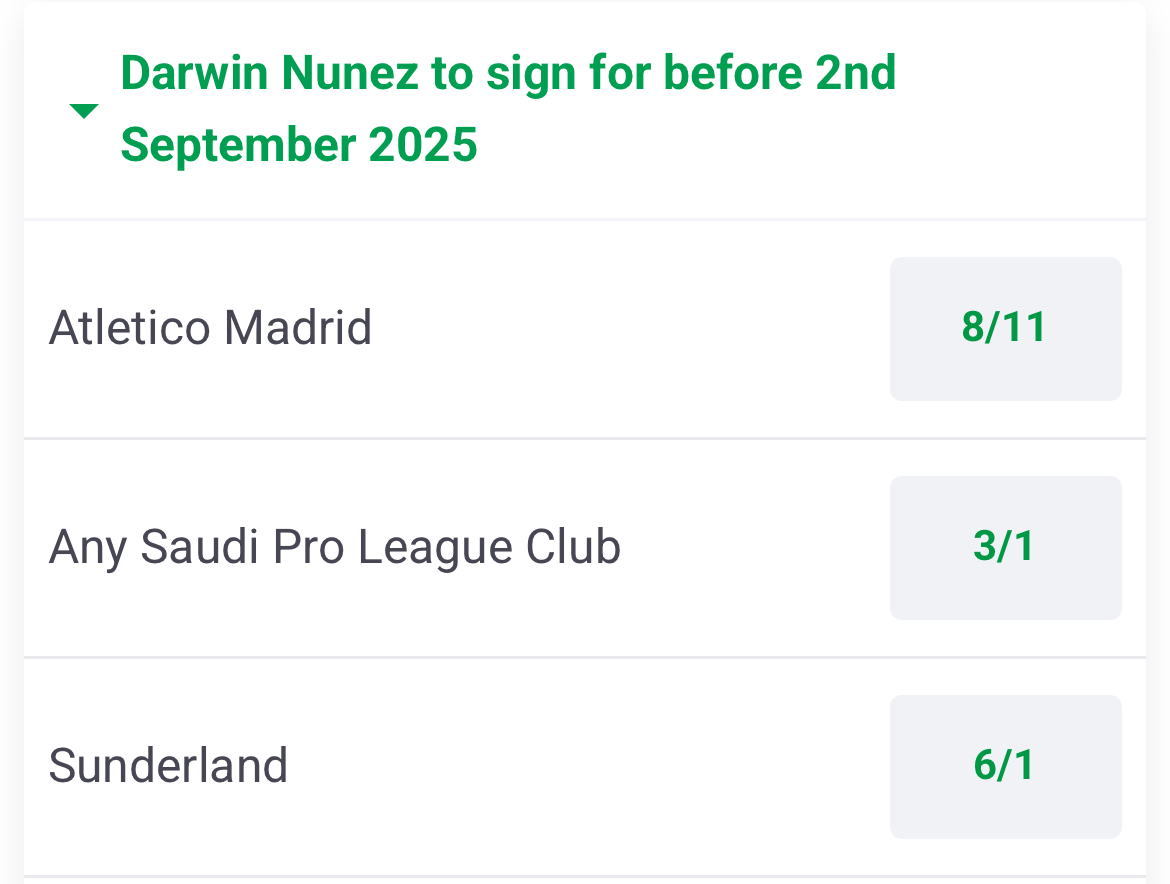Click the gray odds box in the Sunderland row
The height and width of the screenshot is (884, 1170).
click(1005, 767)
